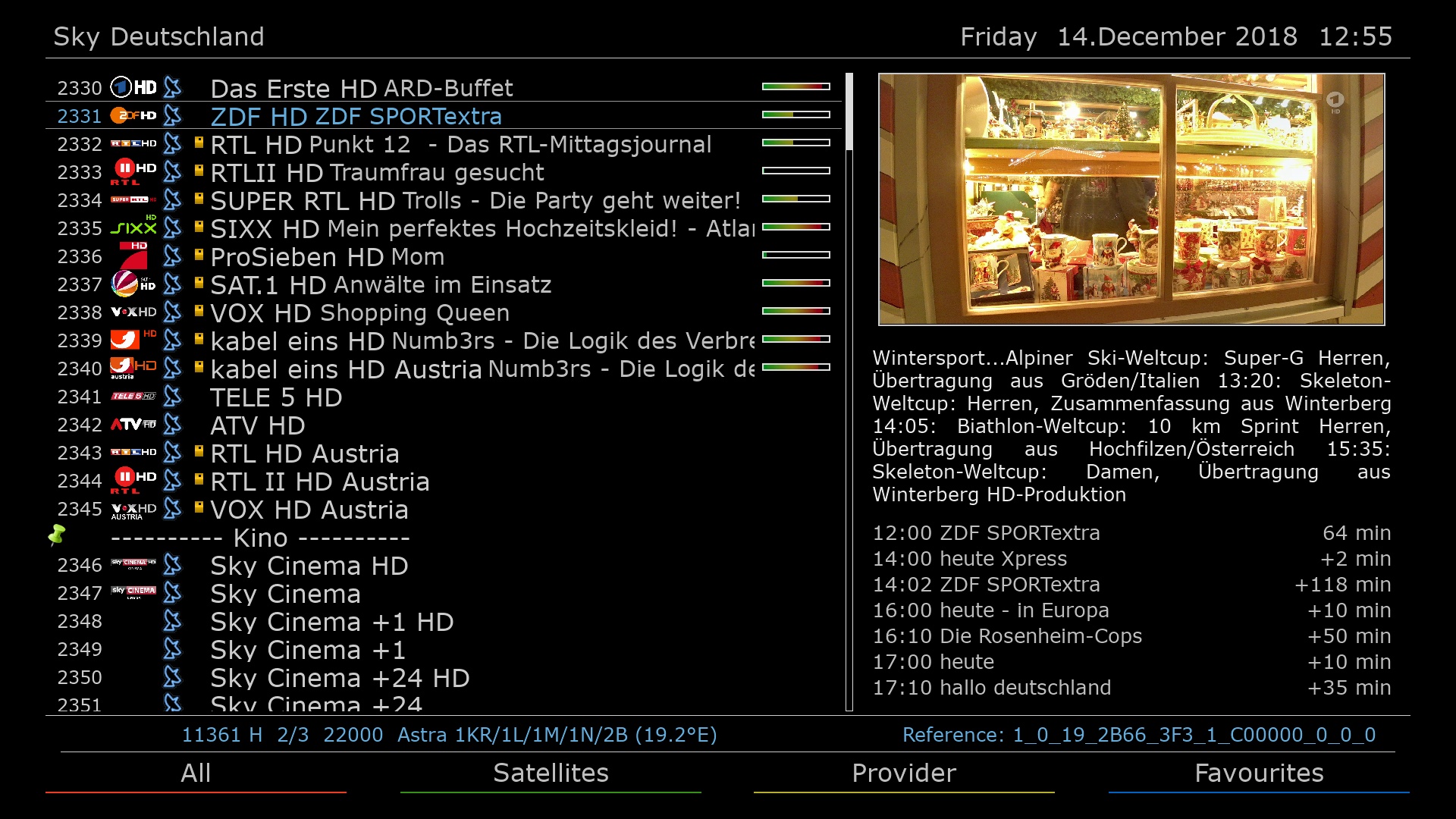Click the service Reference string
Image resolution: width=1456 pixels, height=819 pixels.
pyautogui.click(x=1139, y=735)
